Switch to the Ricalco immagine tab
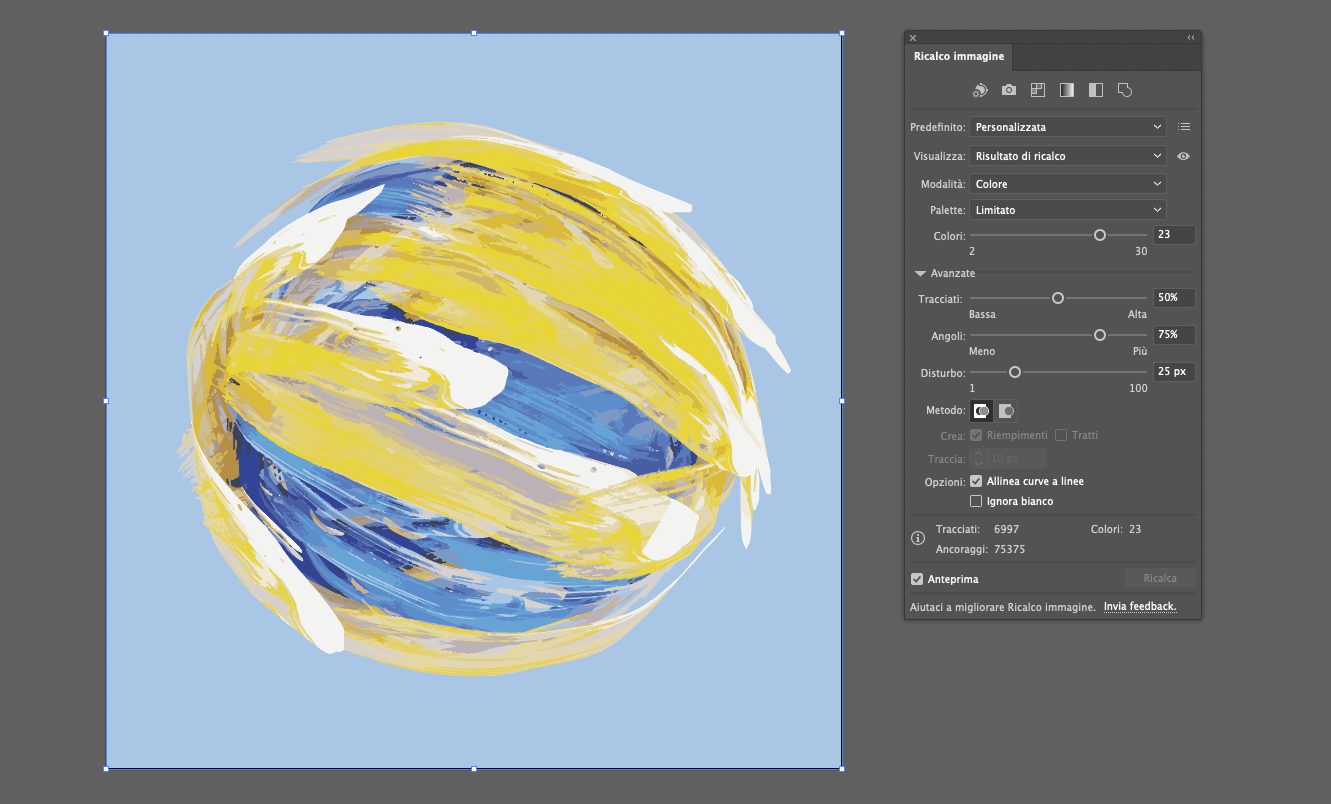The width and height of the screenshot is (1331, 804). pyautogui.click(x=957, y=56)
